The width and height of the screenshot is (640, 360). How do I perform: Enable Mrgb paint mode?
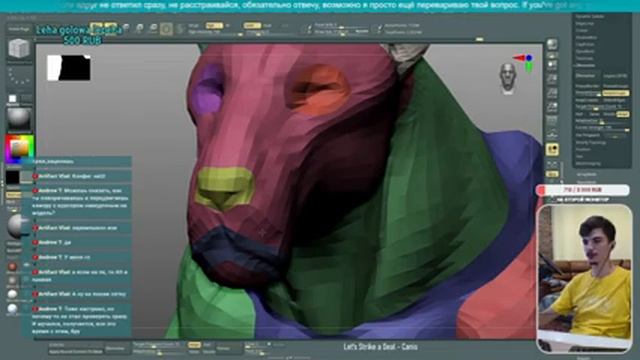coord(193,25)
